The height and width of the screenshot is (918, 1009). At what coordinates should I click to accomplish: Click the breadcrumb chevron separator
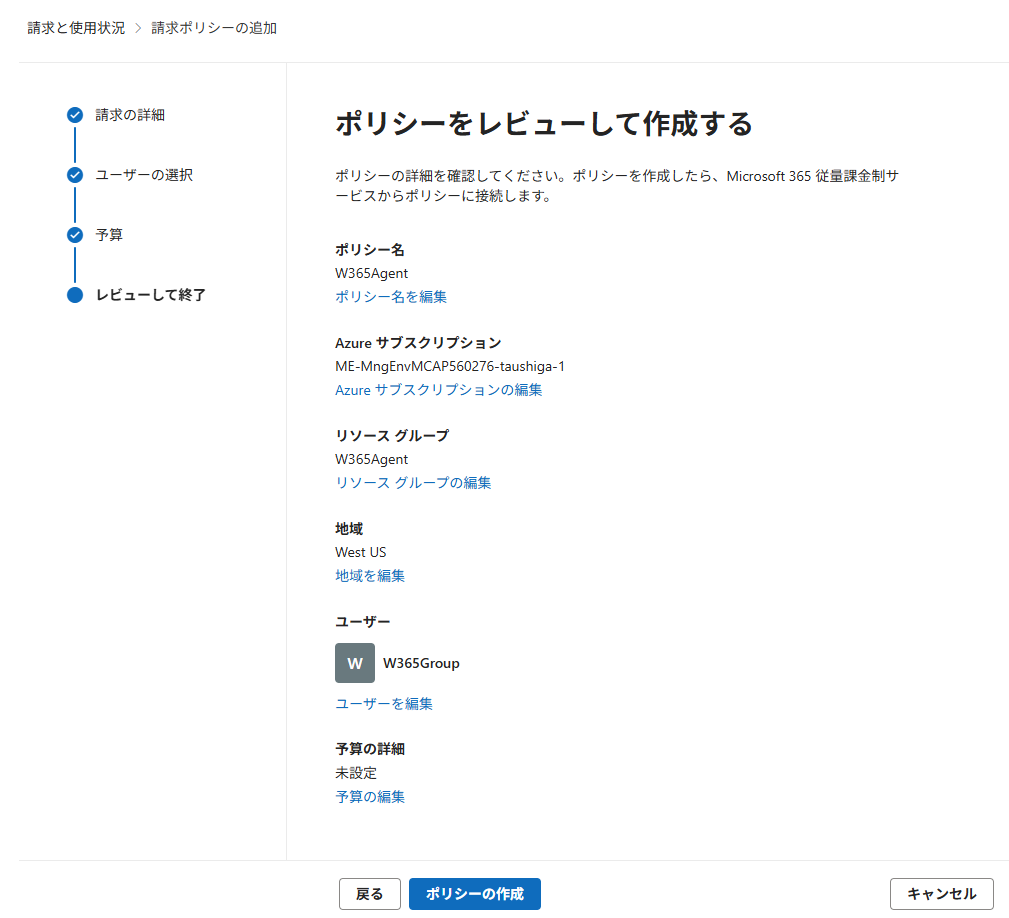(138, 28)
